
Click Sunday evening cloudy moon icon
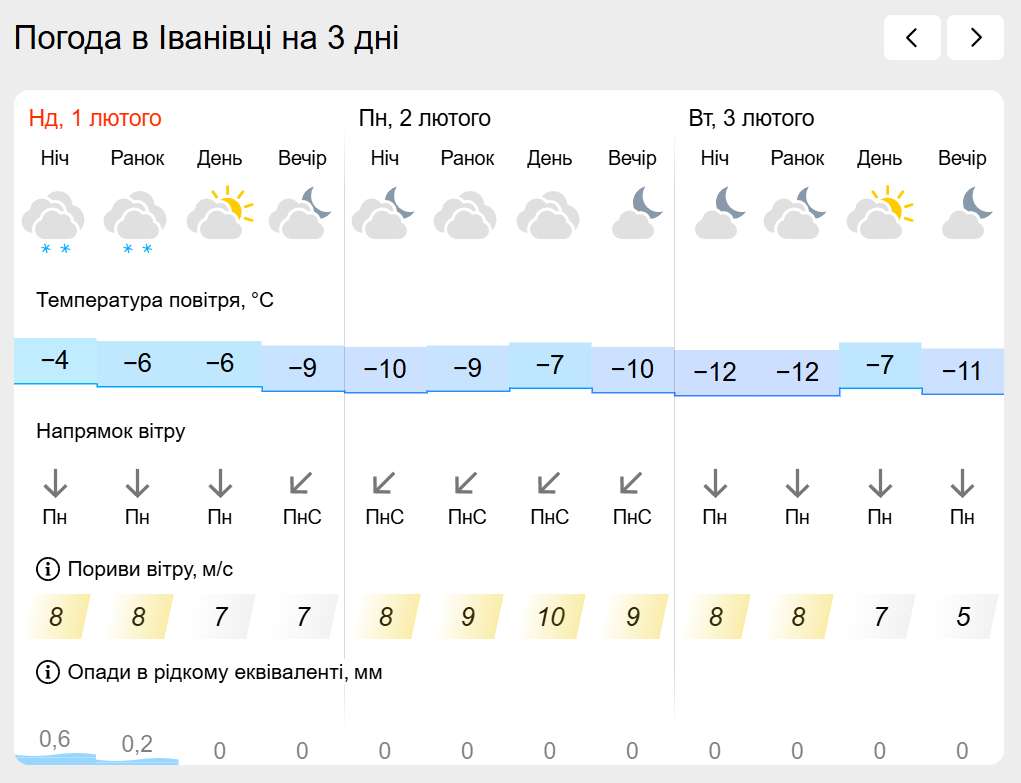[301, 213]
